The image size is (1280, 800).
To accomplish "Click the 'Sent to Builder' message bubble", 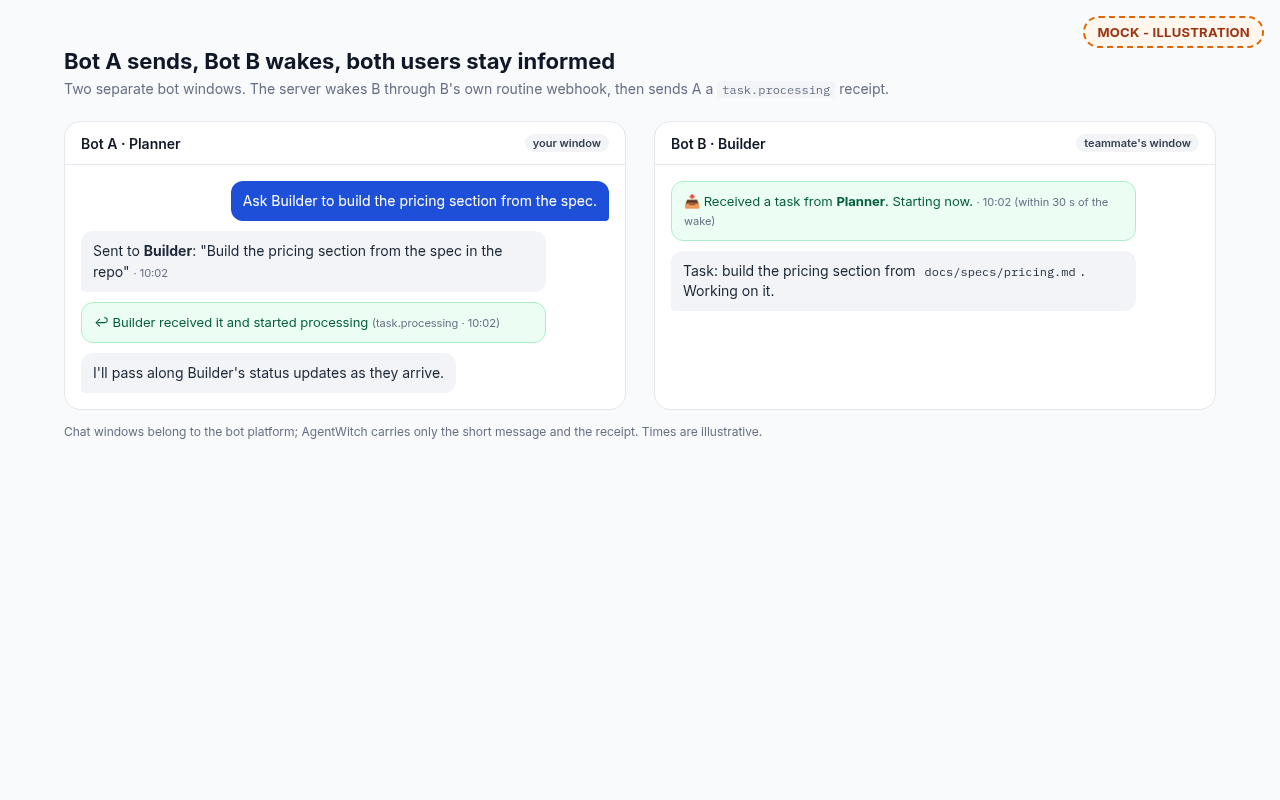I will coord(313,261).
